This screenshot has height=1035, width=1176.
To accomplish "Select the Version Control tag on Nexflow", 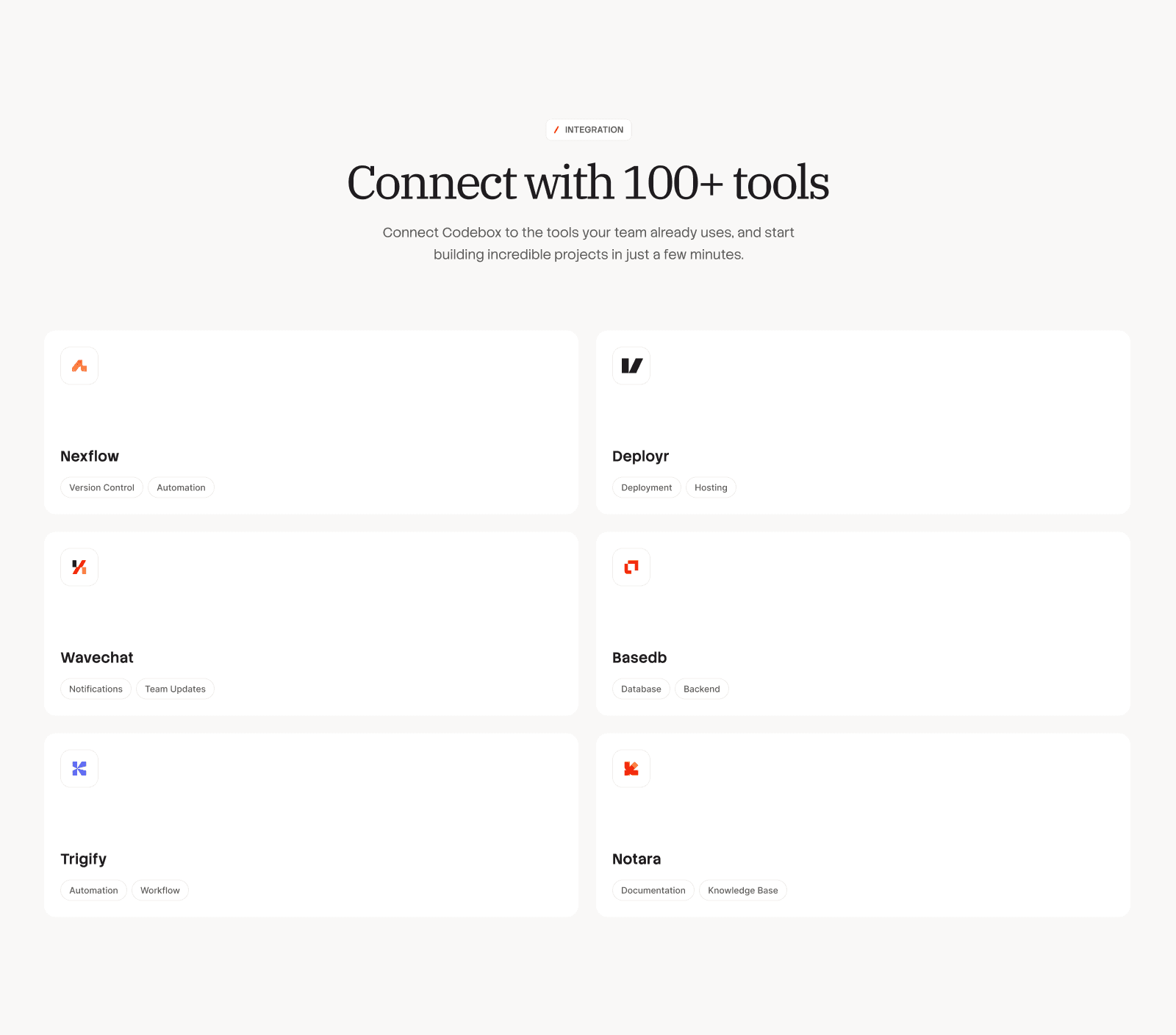I will 101,487.
